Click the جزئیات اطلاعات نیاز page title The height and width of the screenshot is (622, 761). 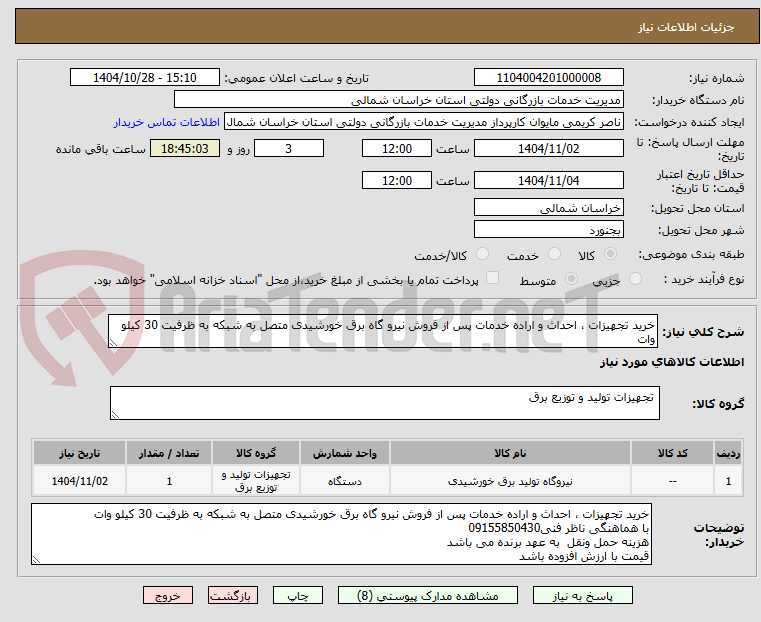(686, 27)
